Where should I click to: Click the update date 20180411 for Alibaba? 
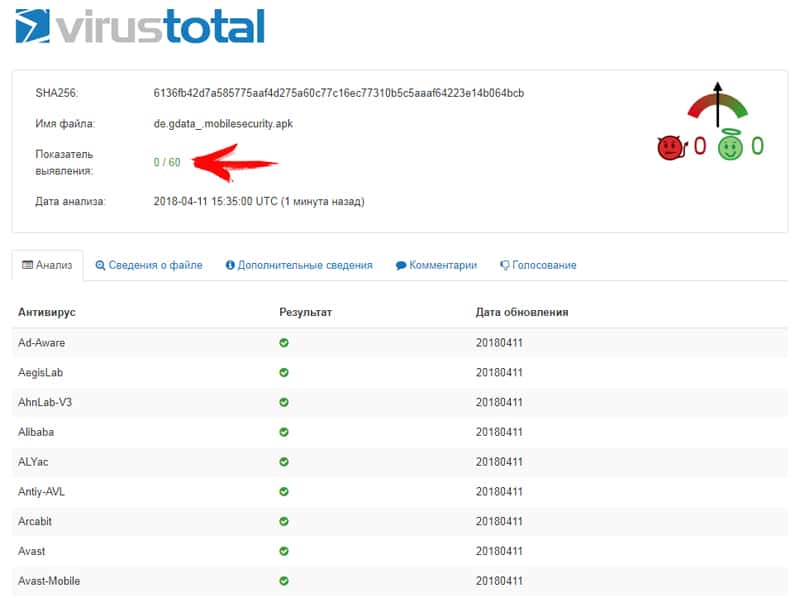pos(499,432)
